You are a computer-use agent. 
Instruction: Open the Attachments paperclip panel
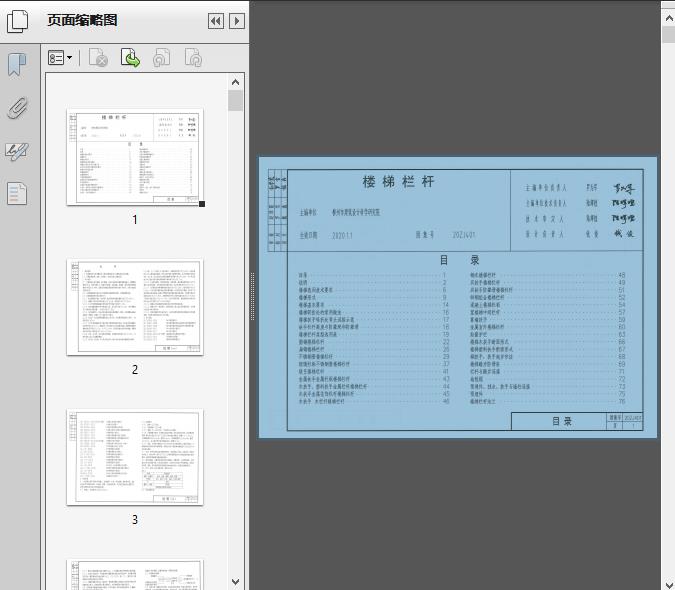tap(17, 109)
